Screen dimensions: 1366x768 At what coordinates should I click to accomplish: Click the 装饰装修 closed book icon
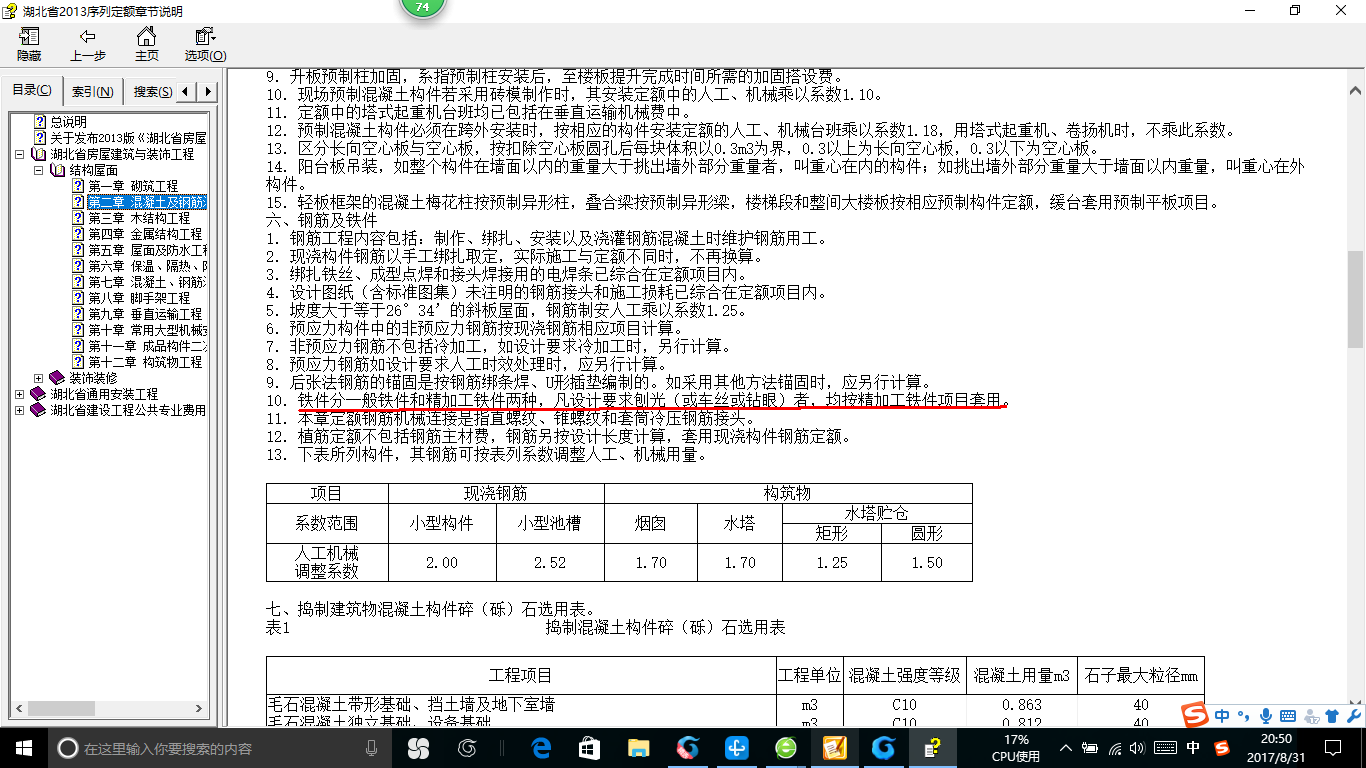[57, 378]
